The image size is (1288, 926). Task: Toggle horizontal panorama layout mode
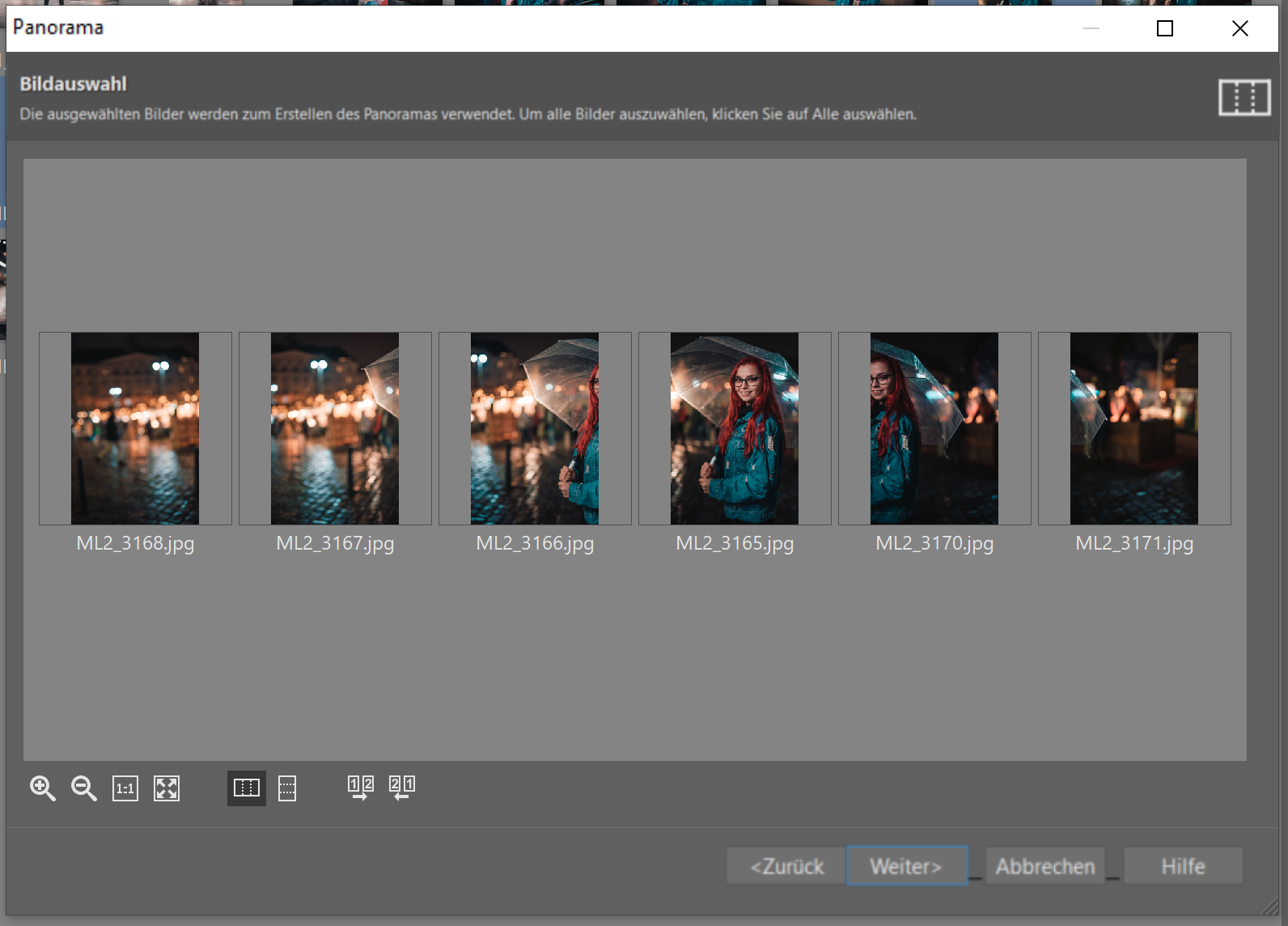pyautogui.click(x=247, y=788)
